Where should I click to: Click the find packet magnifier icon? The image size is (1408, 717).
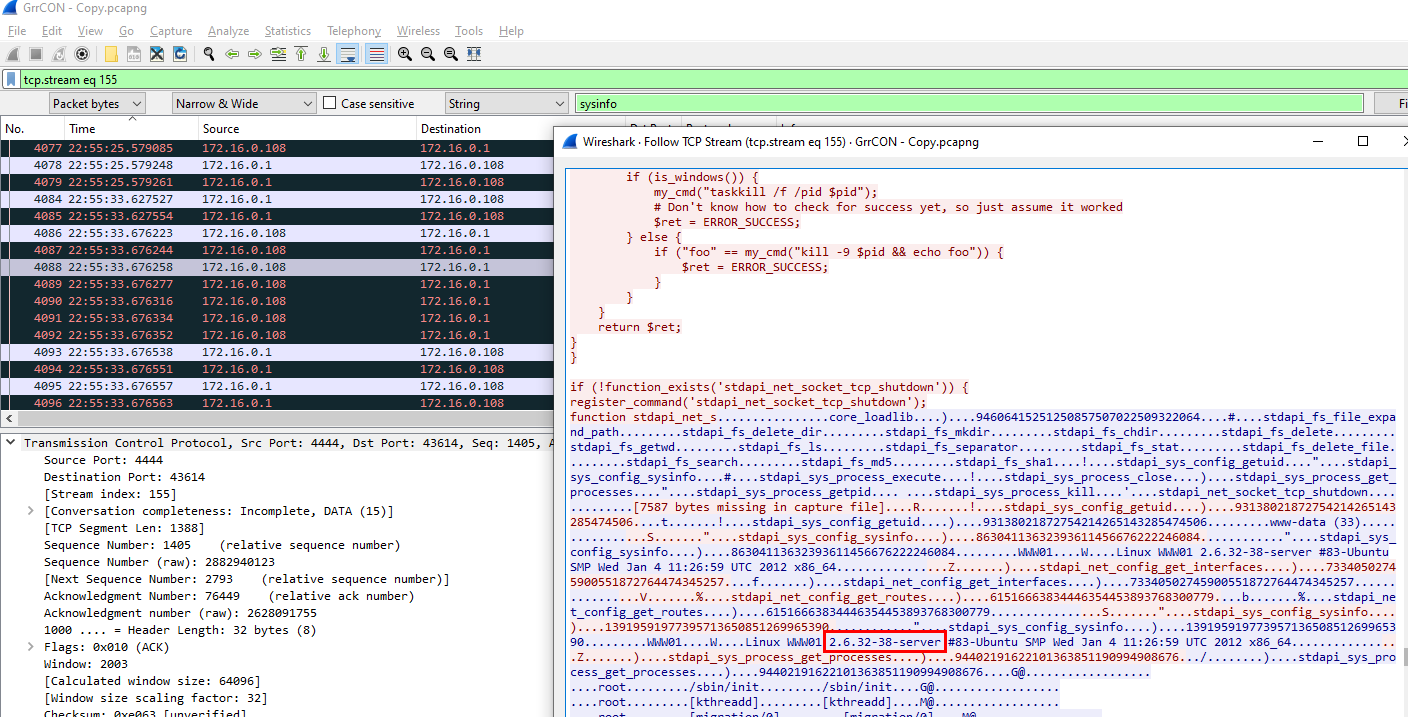pos(209,54)
